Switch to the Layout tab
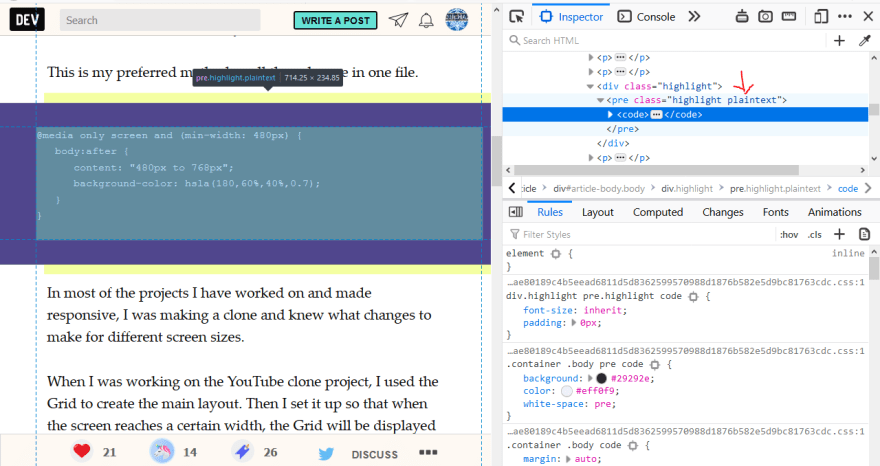This screenshot has height=466, width=880. coord(598,212)
